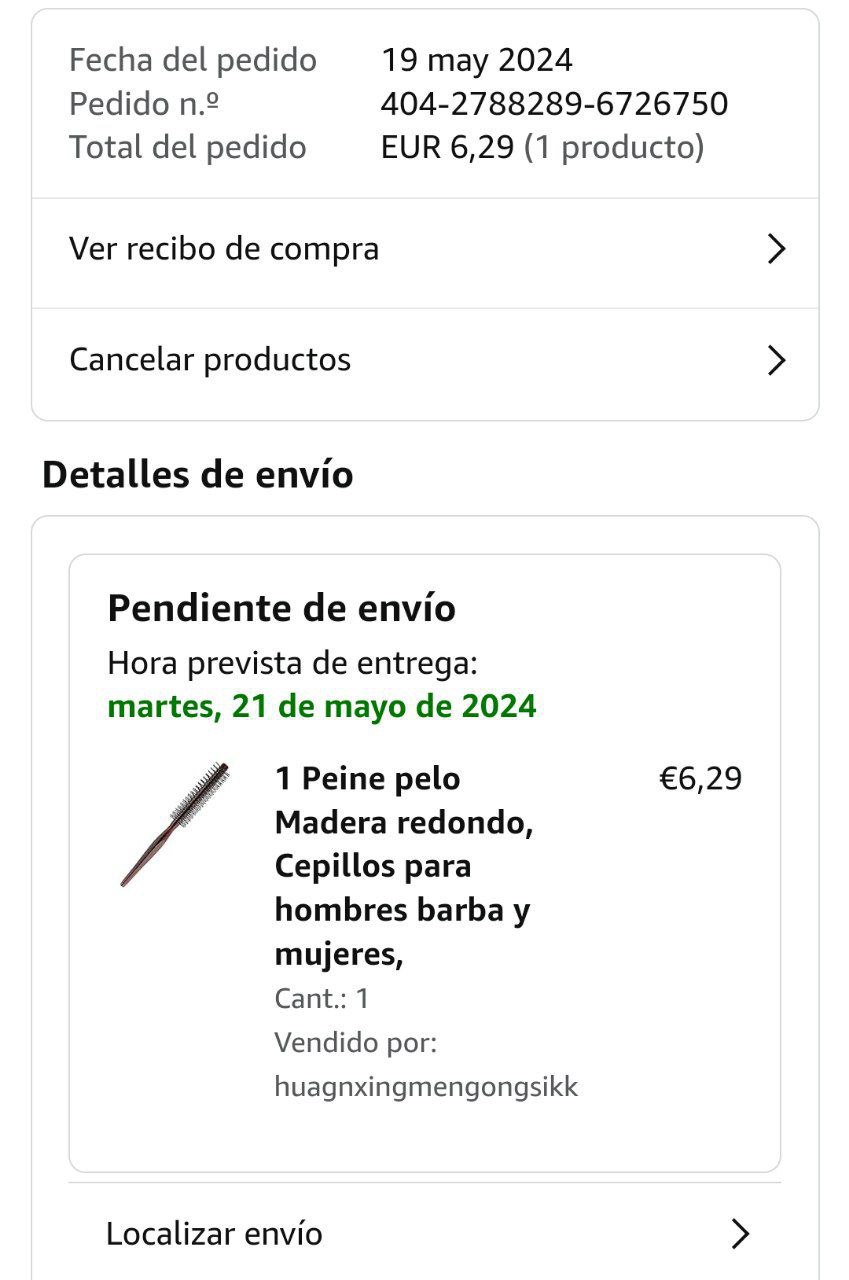This screenshot has width=849, height=1280.
Task: Open the Ver recibo de compra row
Action: (425, 249)
